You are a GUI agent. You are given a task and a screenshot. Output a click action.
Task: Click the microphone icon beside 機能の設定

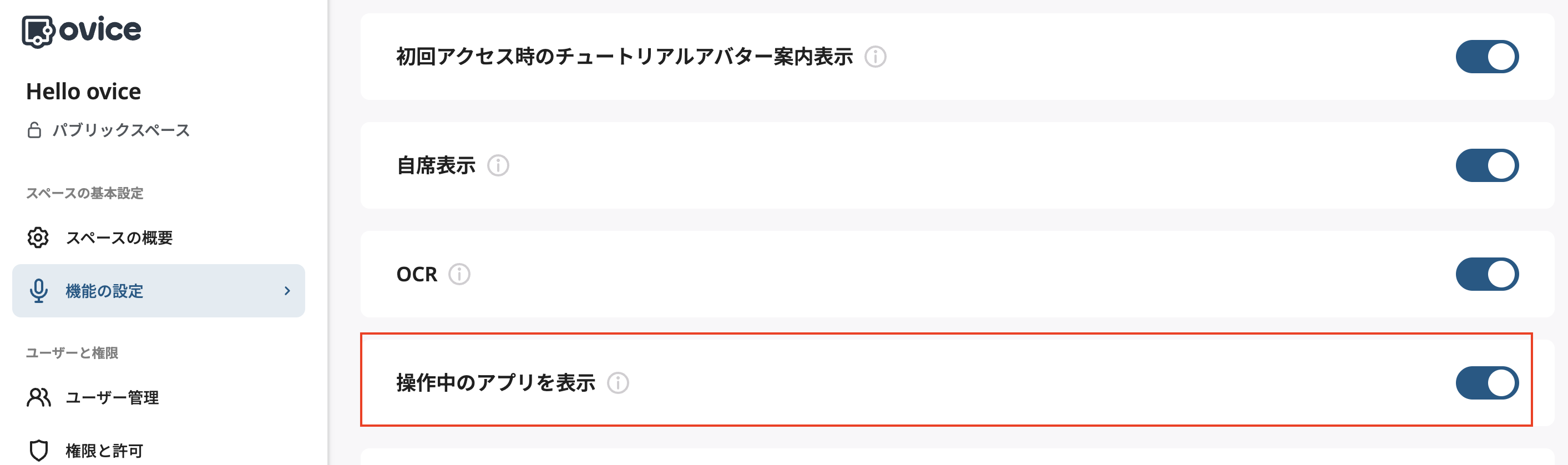pyautogui.click(x=39, y=291)
